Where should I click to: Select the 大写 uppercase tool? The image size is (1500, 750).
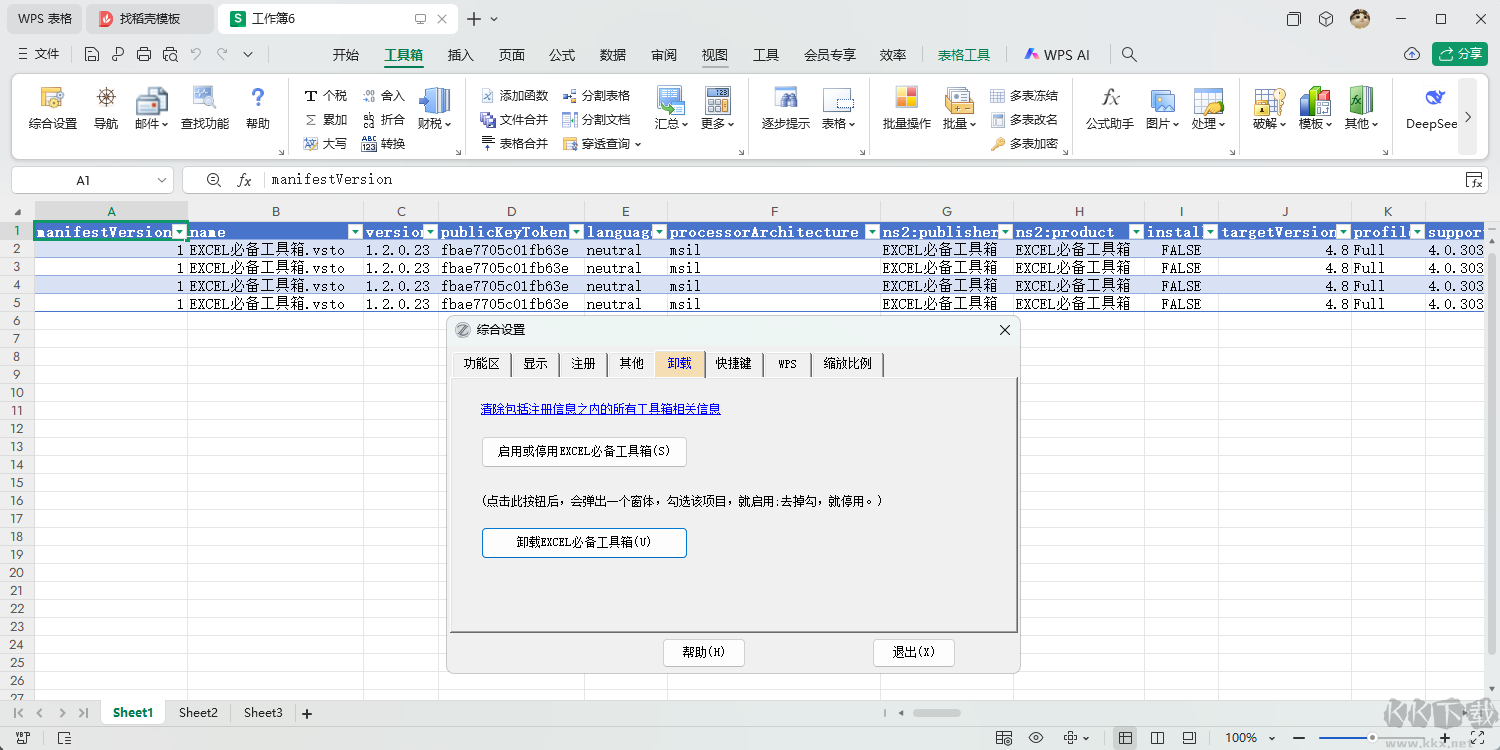click(325, 144)
